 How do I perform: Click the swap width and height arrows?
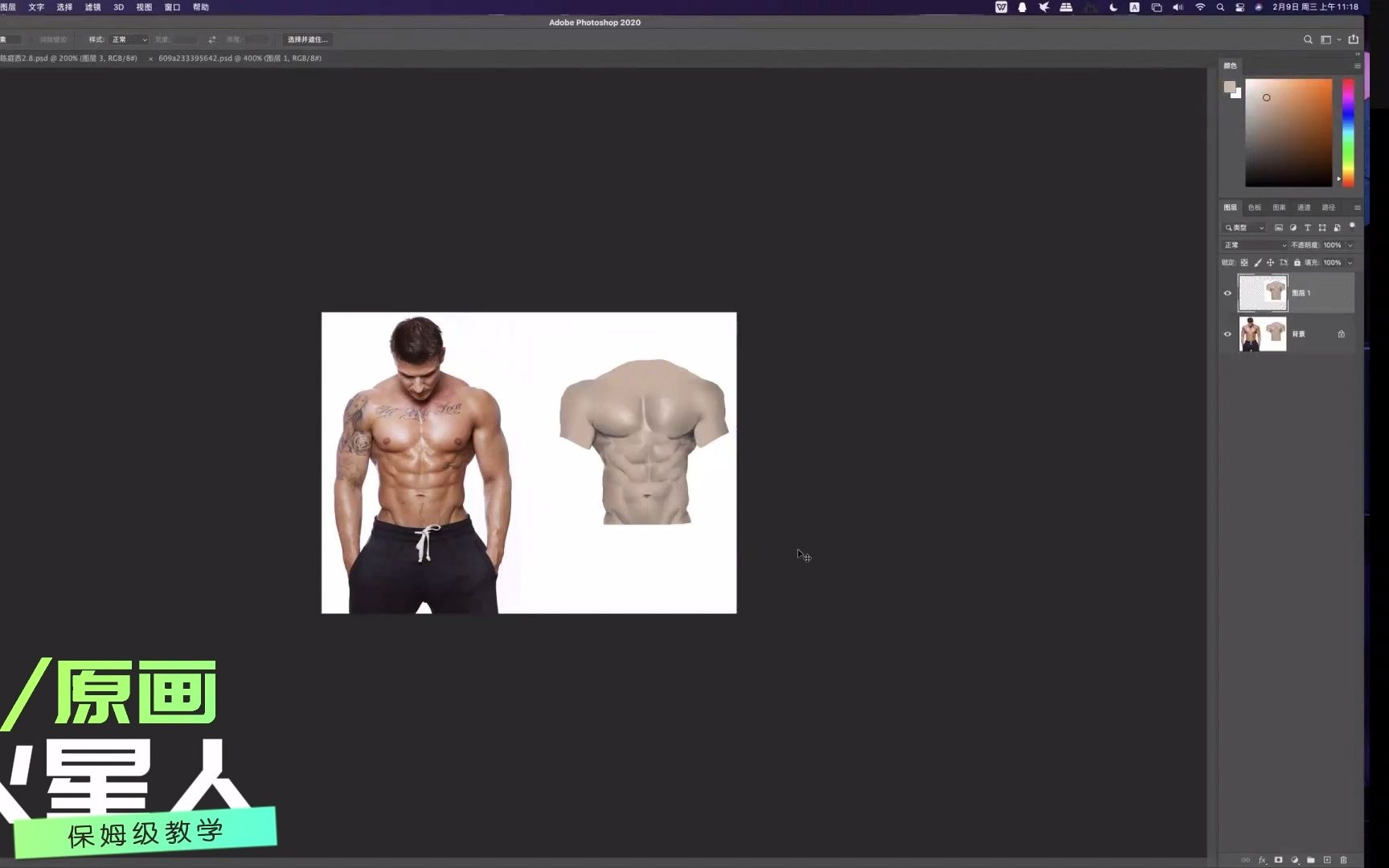click(212, 39)
